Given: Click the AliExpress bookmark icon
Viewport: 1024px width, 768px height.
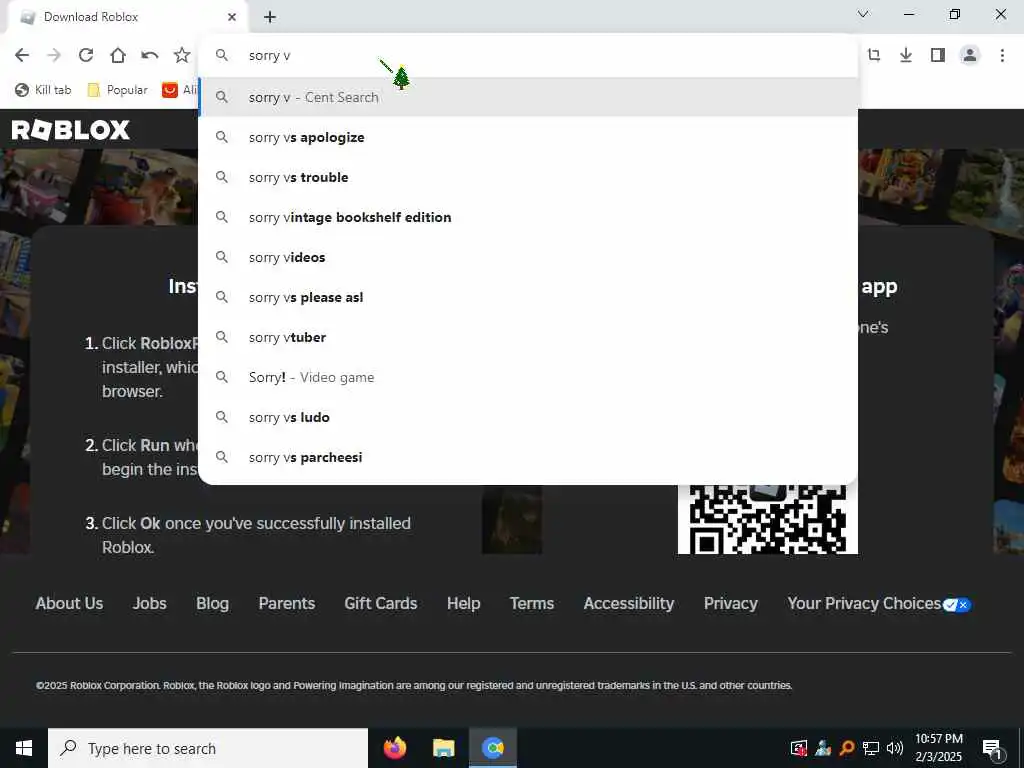Looking at the screenshot, I should coord(170,90).
